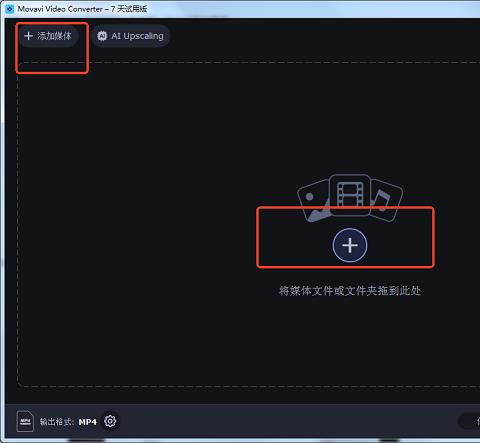Click the round plus icon to add files
Image resolution: width=480 pixels, height=443 pixels.
[x=350, y=246]
